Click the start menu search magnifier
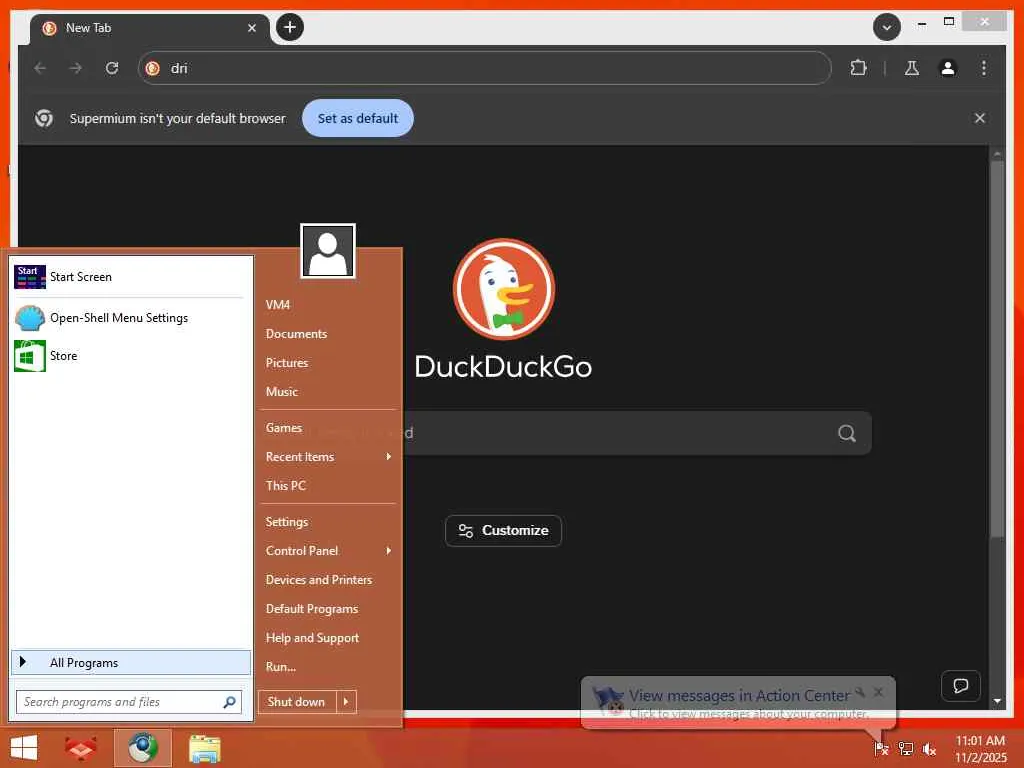Image resolution: width=1024 pixels, height=768 pixels. (x=229, y=702)
